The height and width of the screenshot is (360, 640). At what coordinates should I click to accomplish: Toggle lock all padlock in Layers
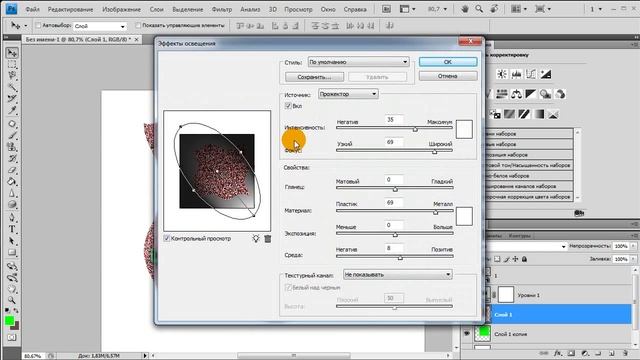tap(524, 259)
